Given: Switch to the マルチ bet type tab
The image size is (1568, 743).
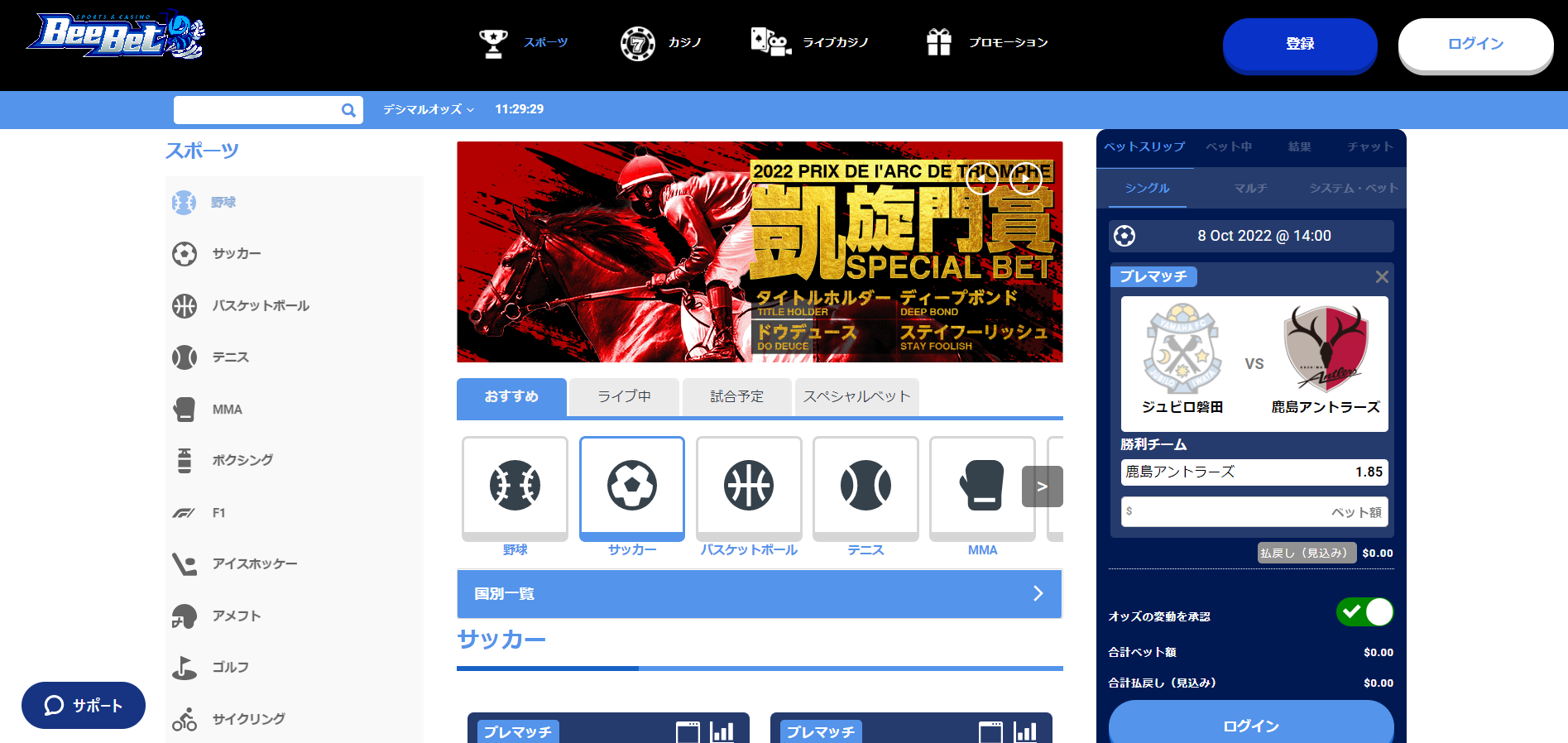Looking at the screenshot, I should [x=1250, y=189].
